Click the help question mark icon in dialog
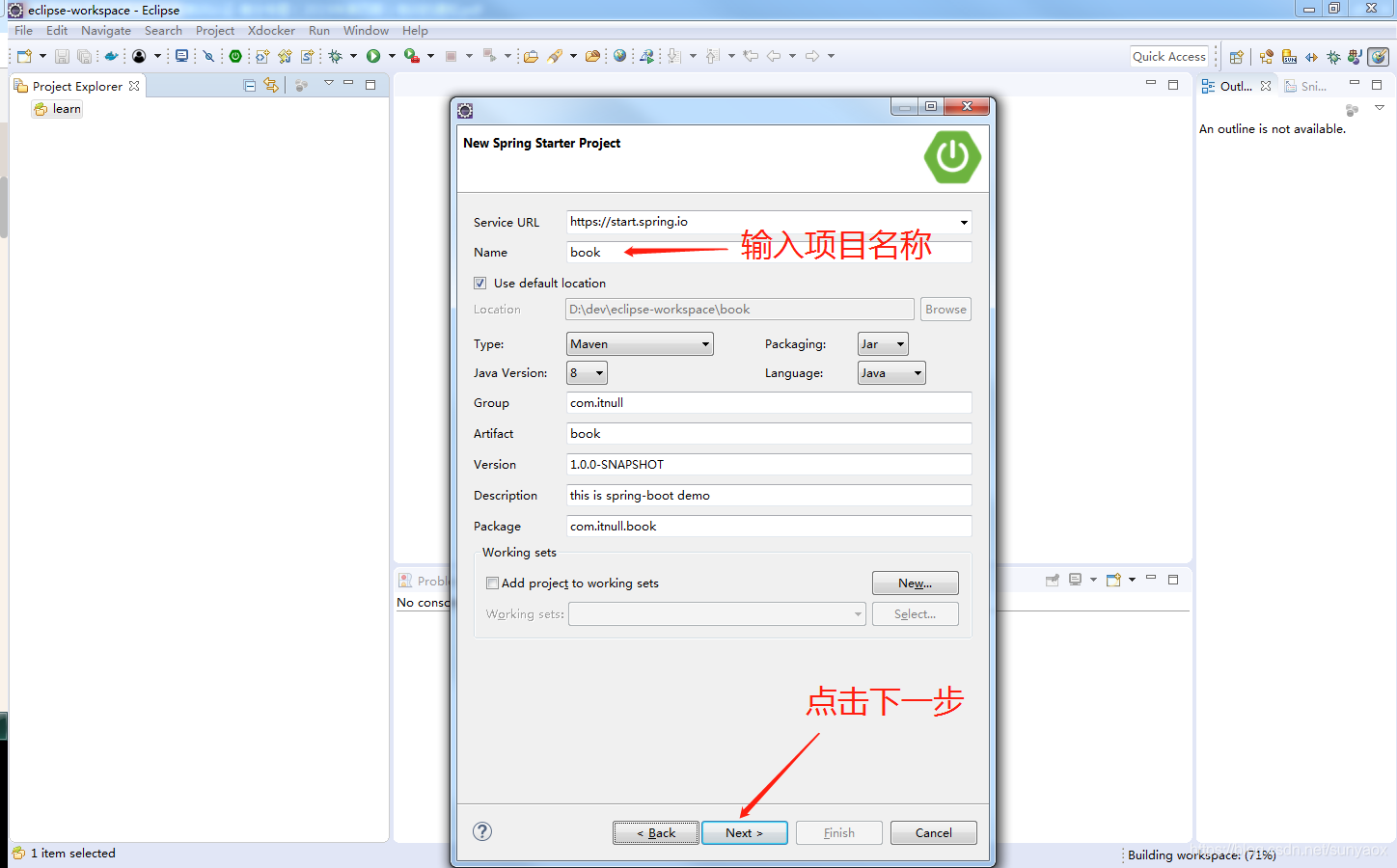The width and height of the screenshot is (1397, 868). pyautogui.click(x=482, y=831)
